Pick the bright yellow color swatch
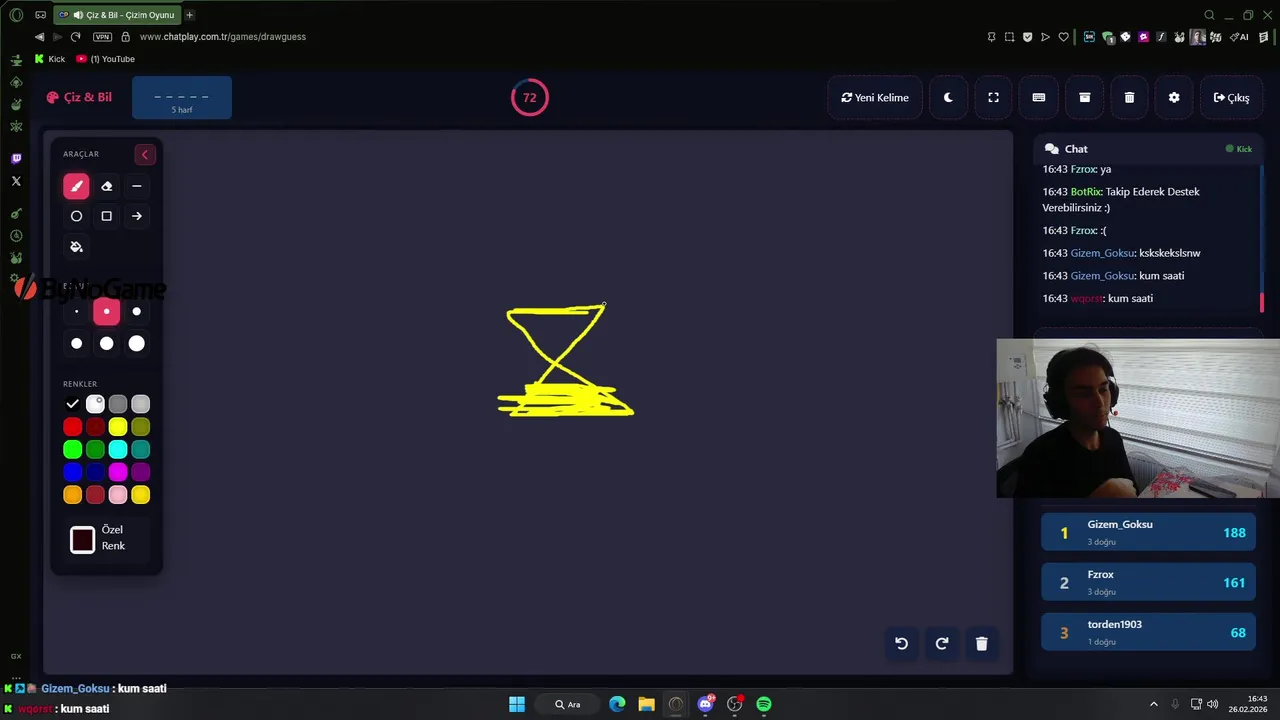This screenshot has width=1280, height=720. coord(118,427)
